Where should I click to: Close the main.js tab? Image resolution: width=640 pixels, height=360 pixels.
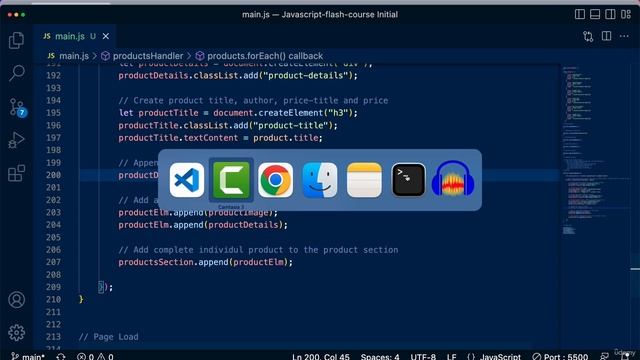(106, 36)
